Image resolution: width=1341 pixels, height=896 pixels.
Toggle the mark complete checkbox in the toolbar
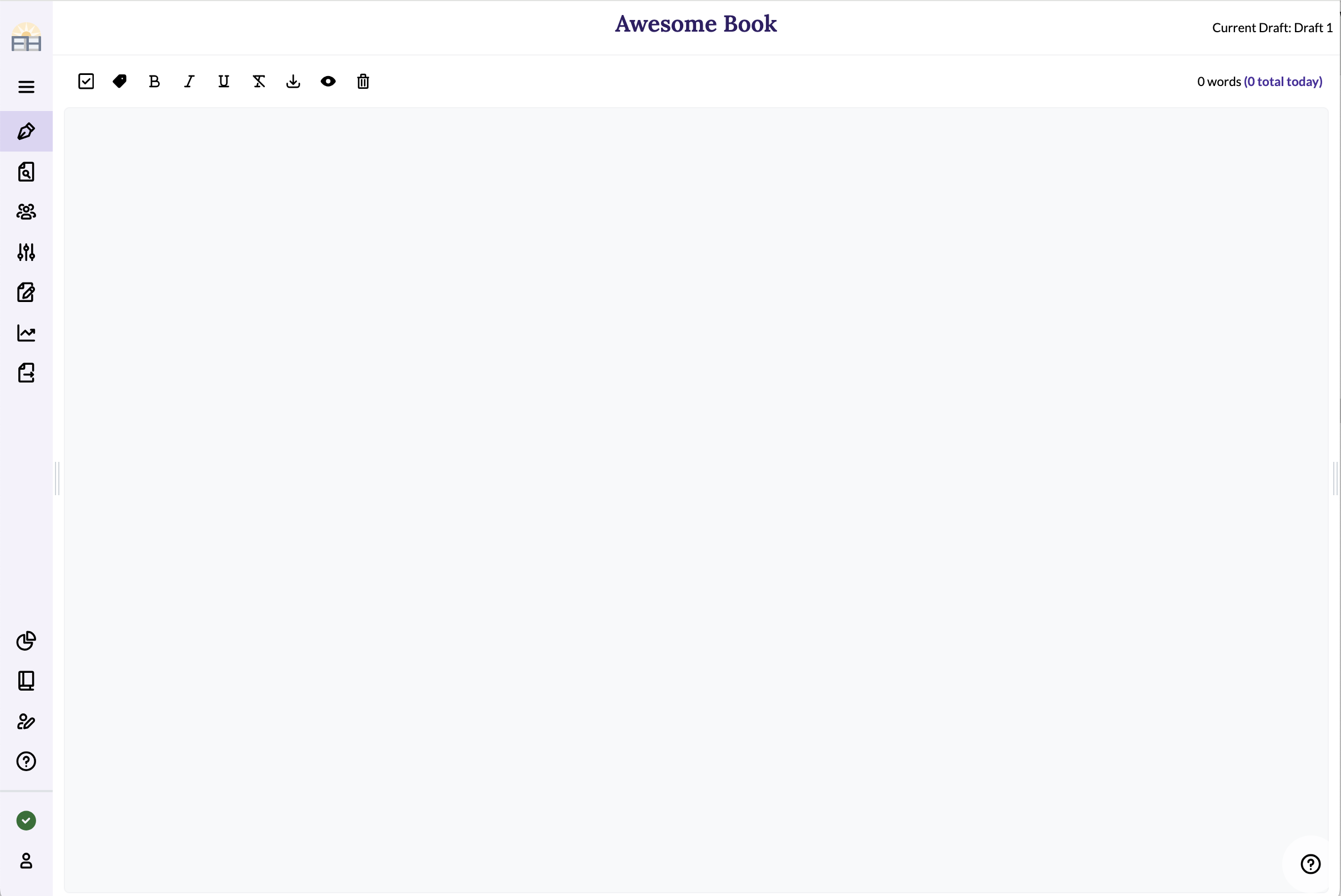point(85,81)
